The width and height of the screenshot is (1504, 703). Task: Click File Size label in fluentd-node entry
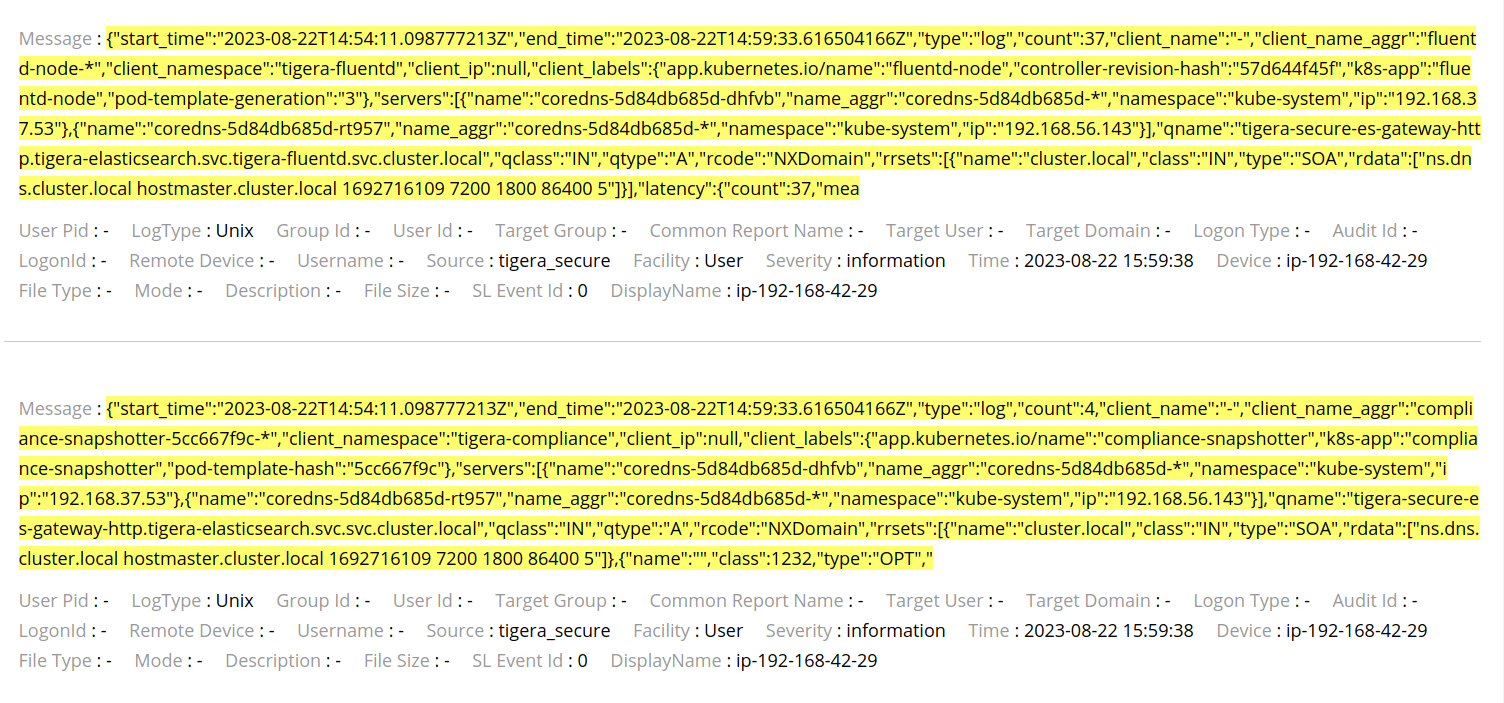point(396,291)
